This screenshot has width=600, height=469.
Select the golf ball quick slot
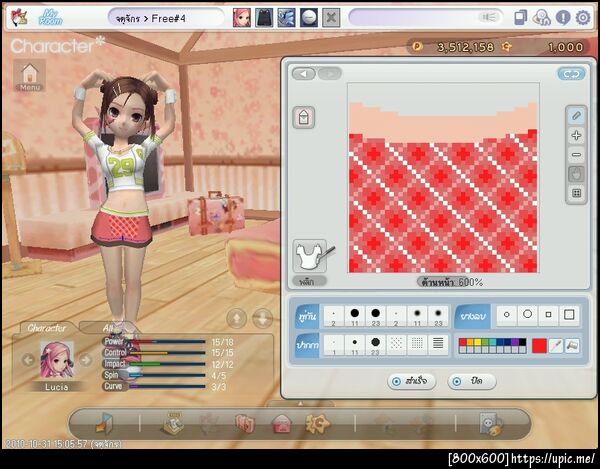tap(309, 18)
